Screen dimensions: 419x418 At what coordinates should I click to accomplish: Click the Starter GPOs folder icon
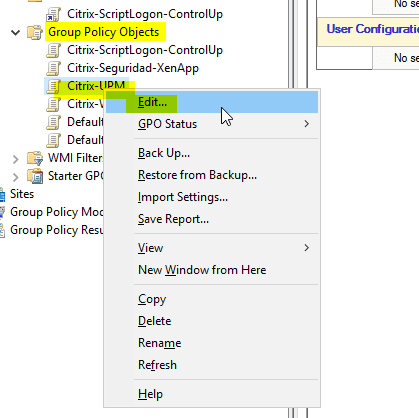pyautogui.click(x=35, y=176)
